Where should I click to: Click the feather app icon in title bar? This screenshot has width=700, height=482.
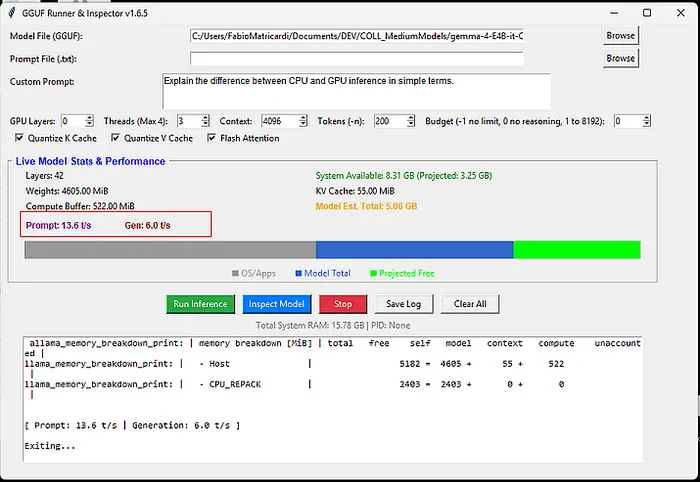point(13,12)
